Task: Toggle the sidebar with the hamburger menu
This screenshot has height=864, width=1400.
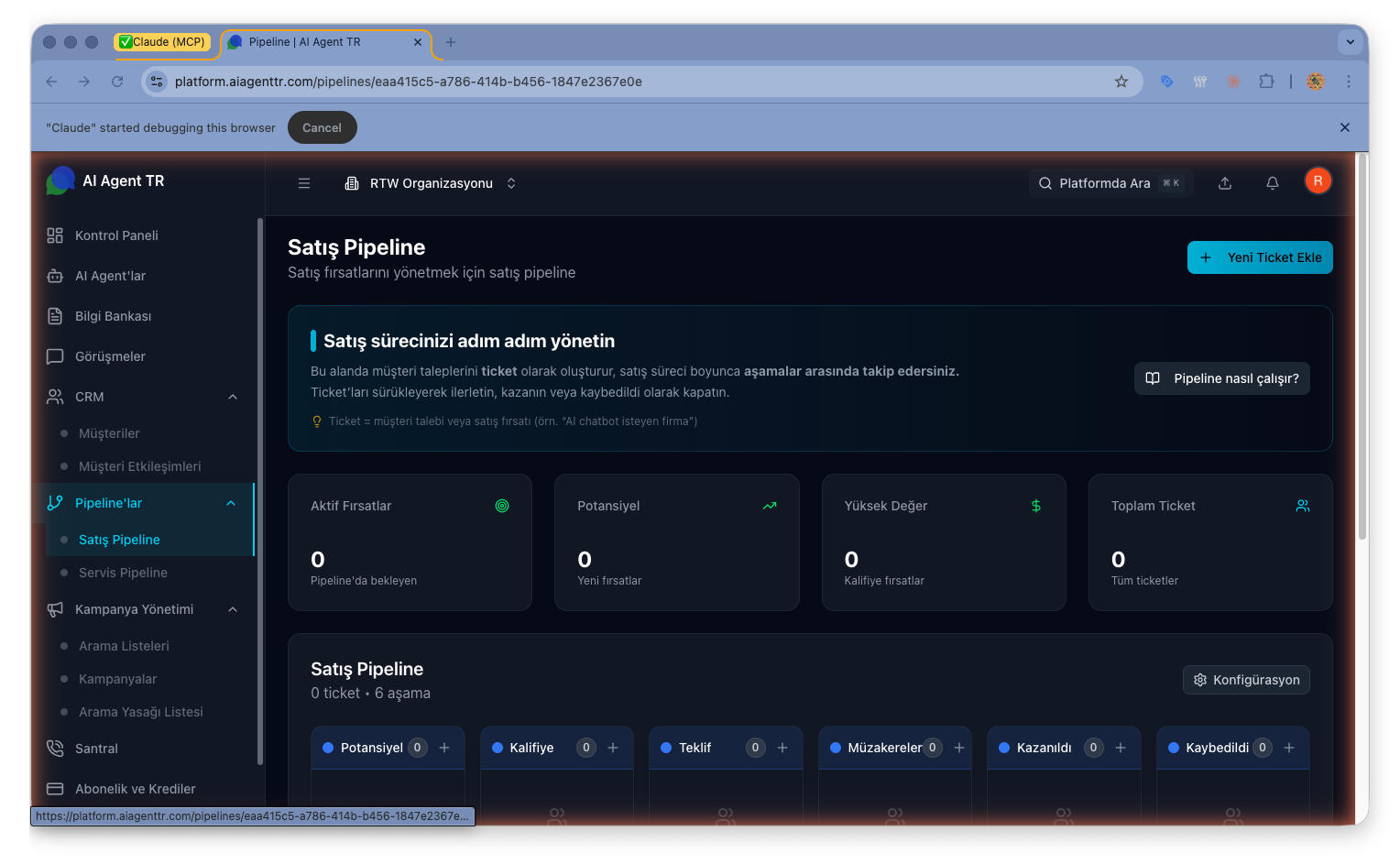Action: (303, 182)
